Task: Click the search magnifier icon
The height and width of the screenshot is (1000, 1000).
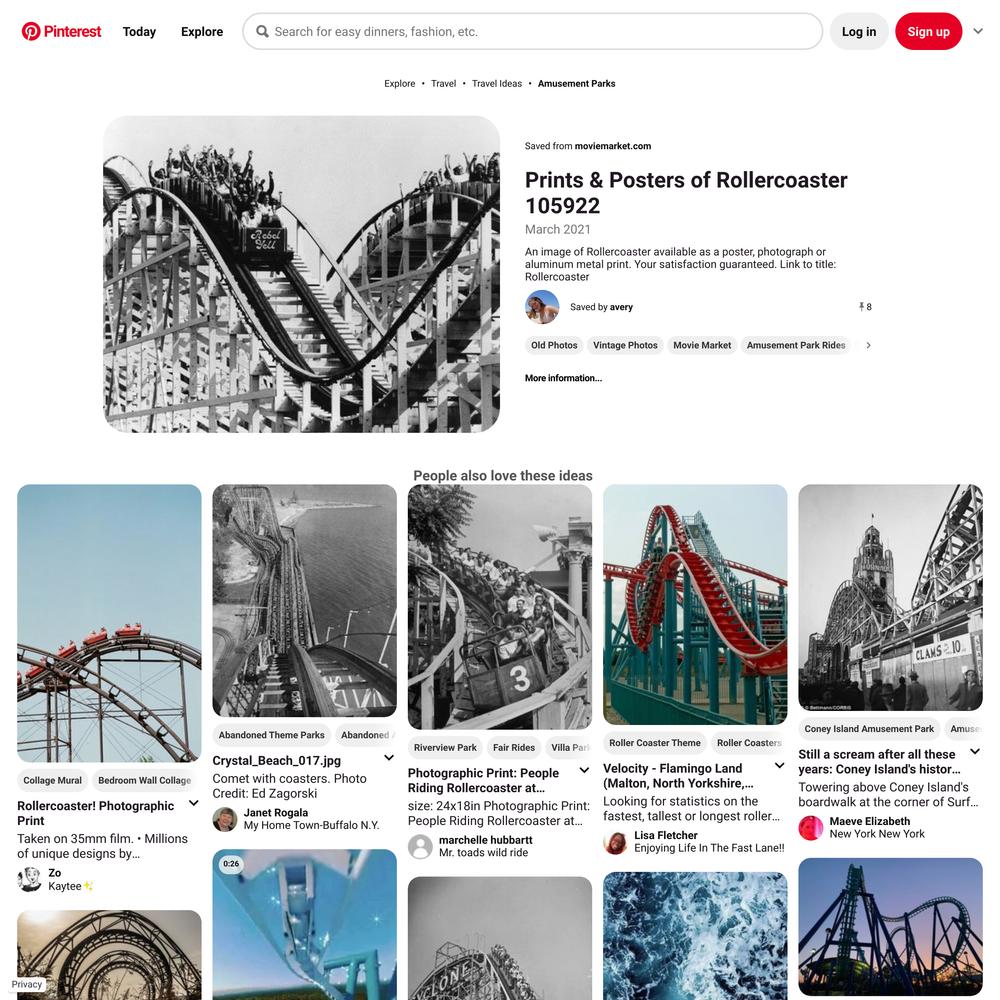Action: coord(262,31)
